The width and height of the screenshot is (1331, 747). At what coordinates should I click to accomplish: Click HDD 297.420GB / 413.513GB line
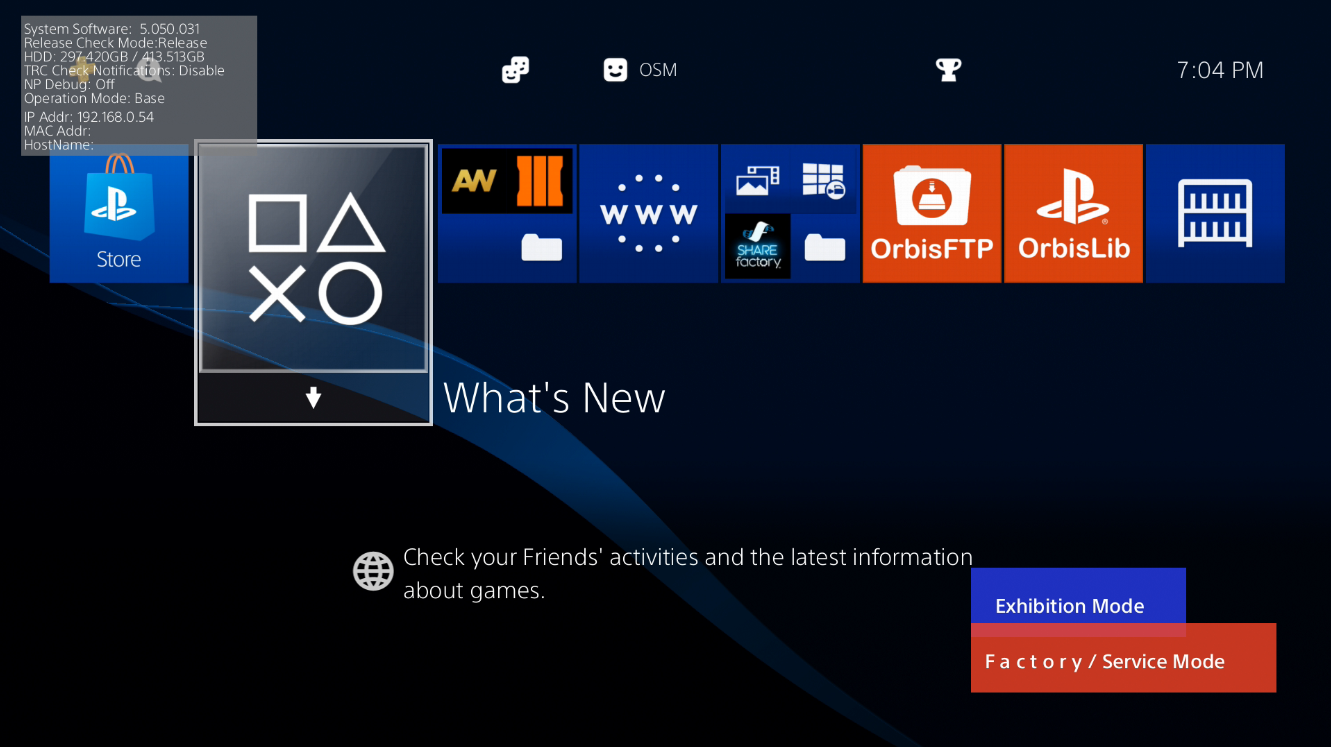114,57
